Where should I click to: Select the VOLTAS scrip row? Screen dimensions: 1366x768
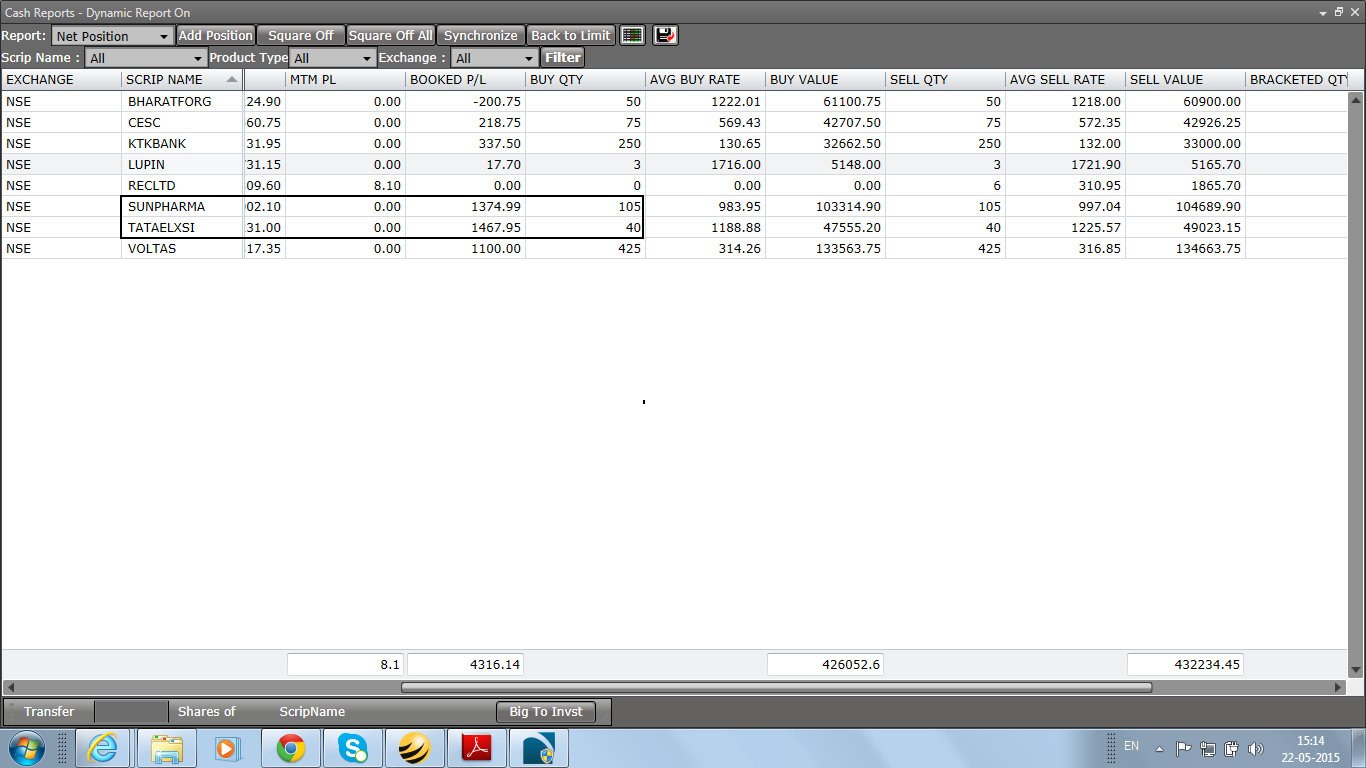[675, 248]
